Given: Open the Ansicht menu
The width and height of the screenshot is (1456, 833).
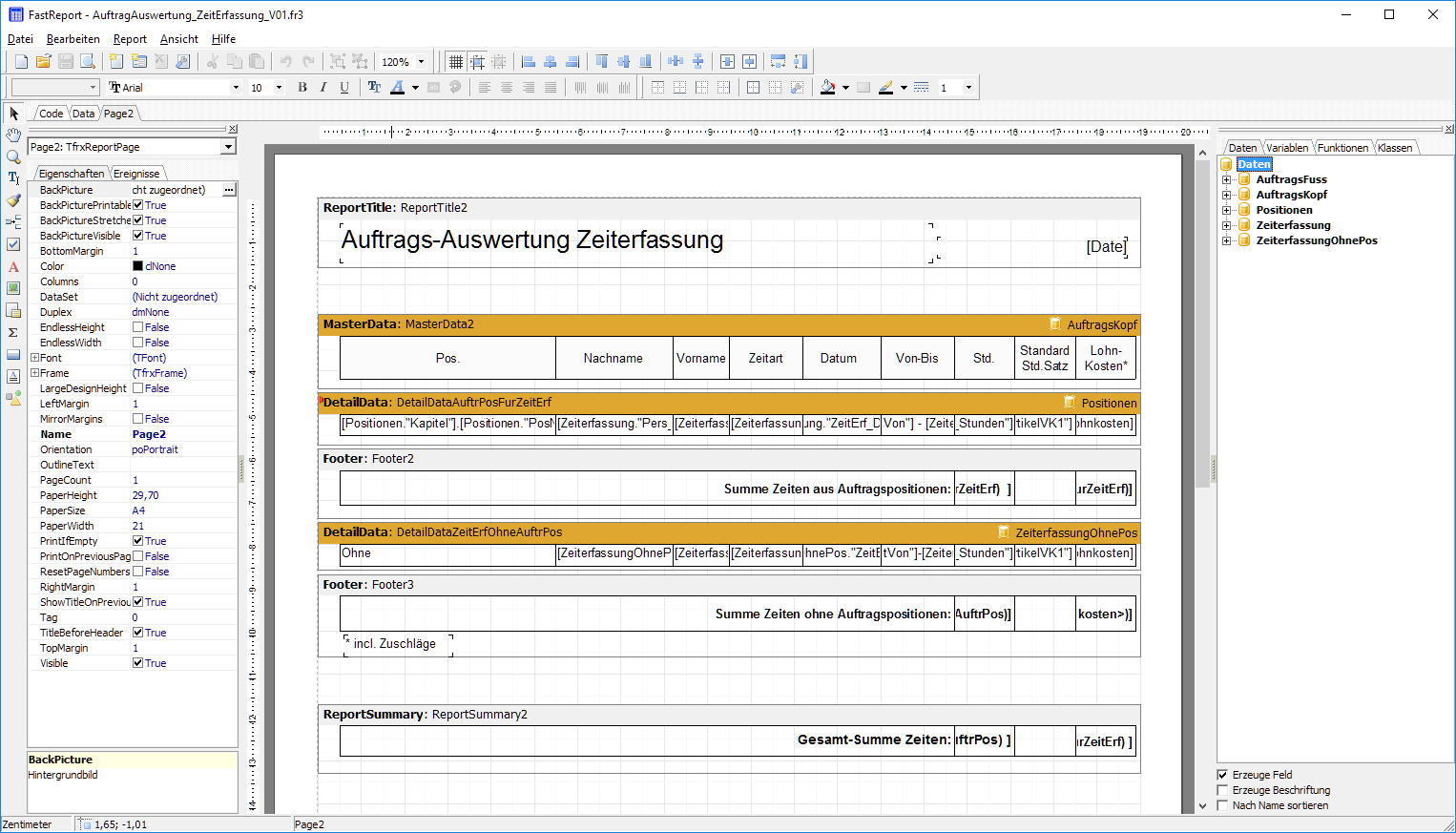Looking at the screenshot, I should click(179, 39).
